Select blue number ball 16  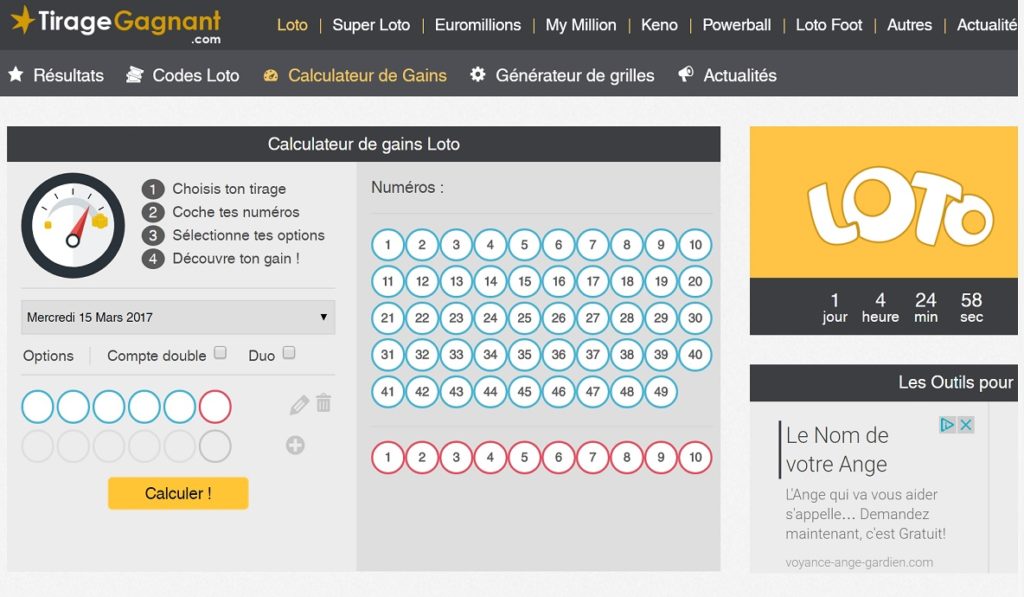tap(558, 282)
